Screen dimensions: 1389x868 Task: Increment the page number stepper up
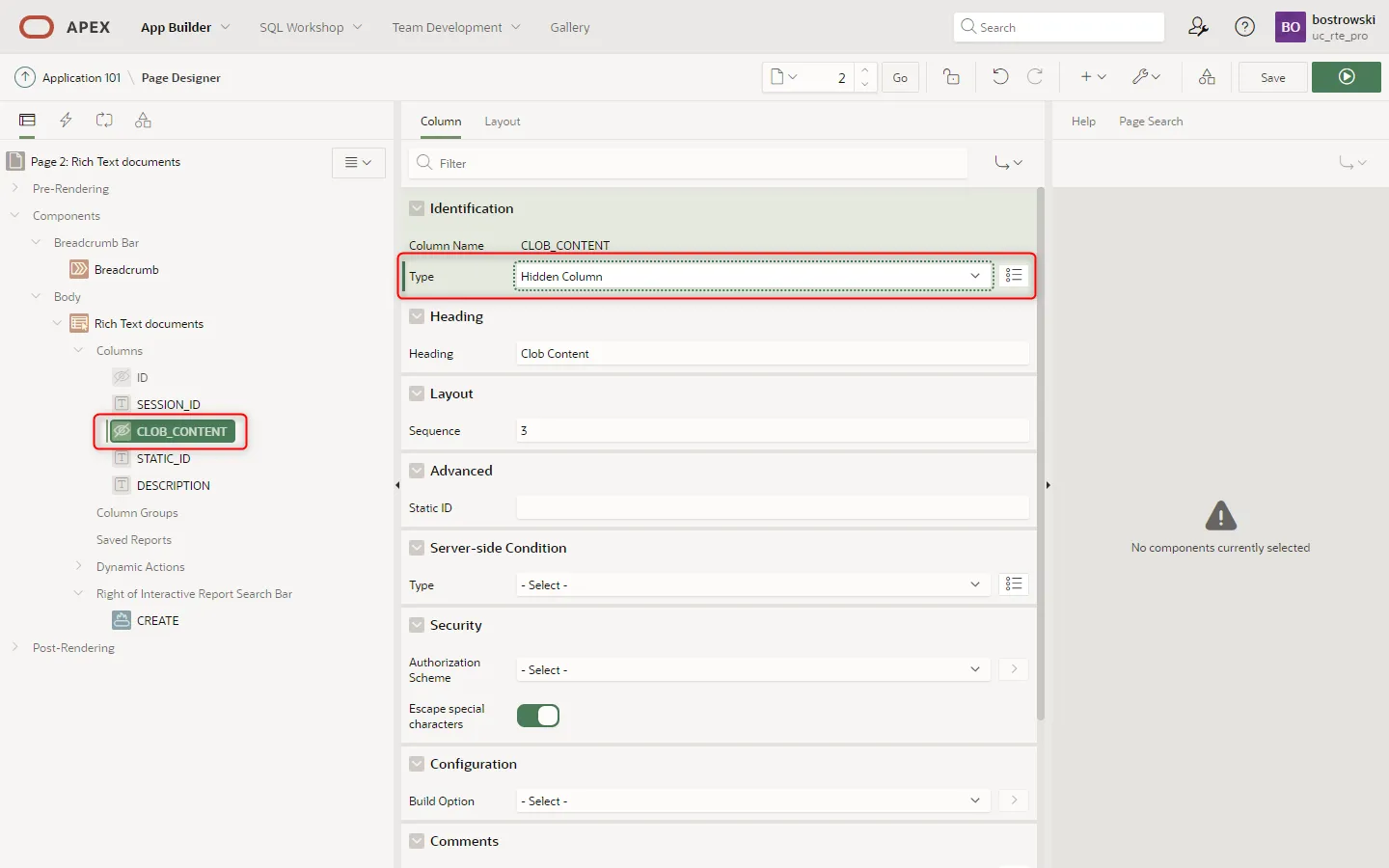click(865, 70)
